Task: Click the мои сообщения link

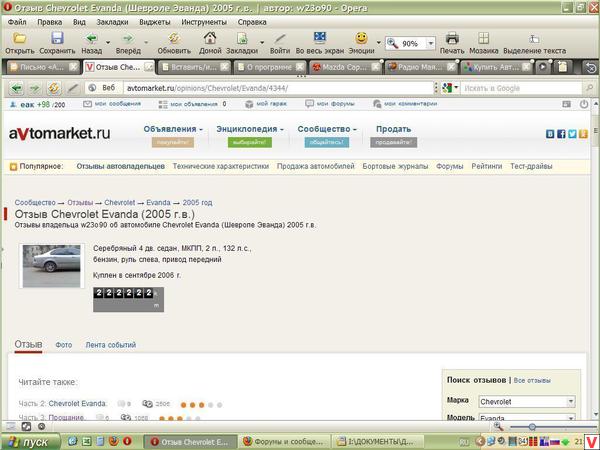Action: (x=117, y=104)
